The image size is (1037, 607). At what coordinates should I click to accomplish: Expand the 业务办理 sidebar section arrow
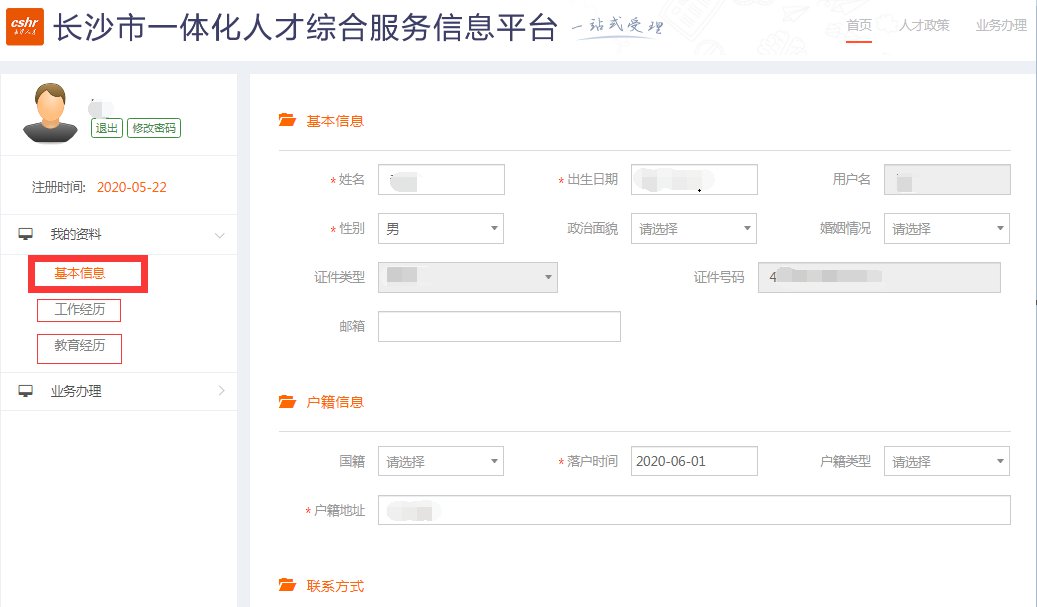pos(221,391)
